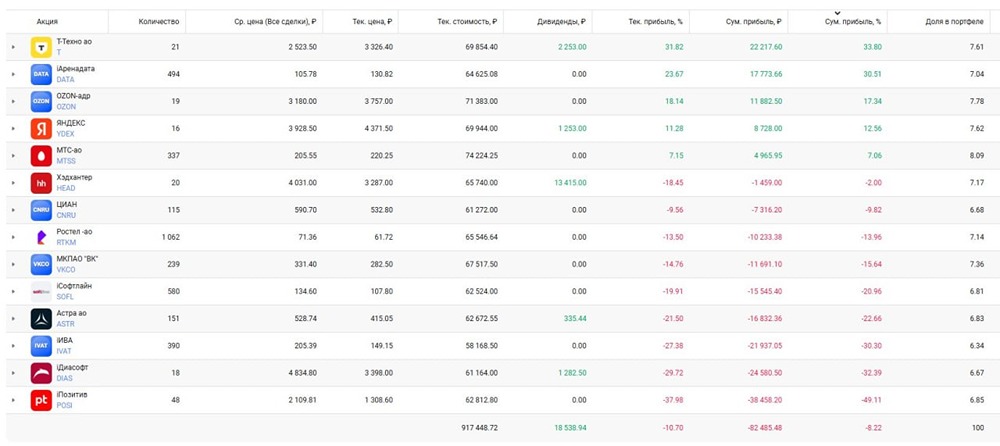Click the Ростелеком logo icon
Screen dimensions: 1000x446
pyautogui.click(x=41, y=237)
